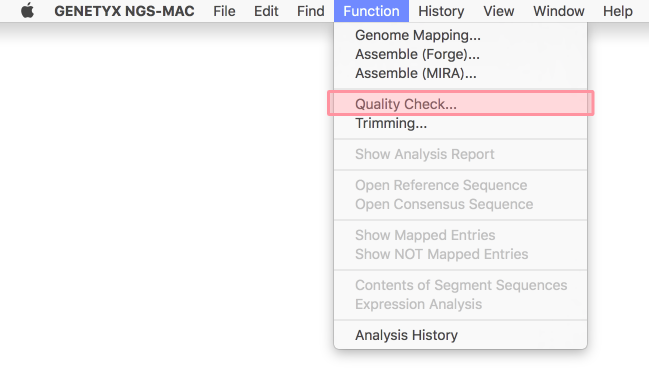
Task: Open the File menu
Action: pyautogui.click(x=224, y=11)
